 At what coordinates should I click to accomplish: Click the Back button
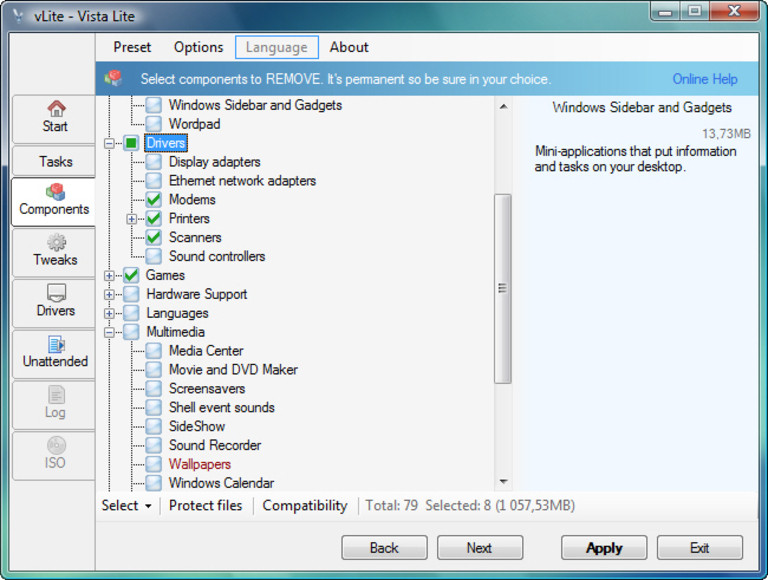click(384, 547)
